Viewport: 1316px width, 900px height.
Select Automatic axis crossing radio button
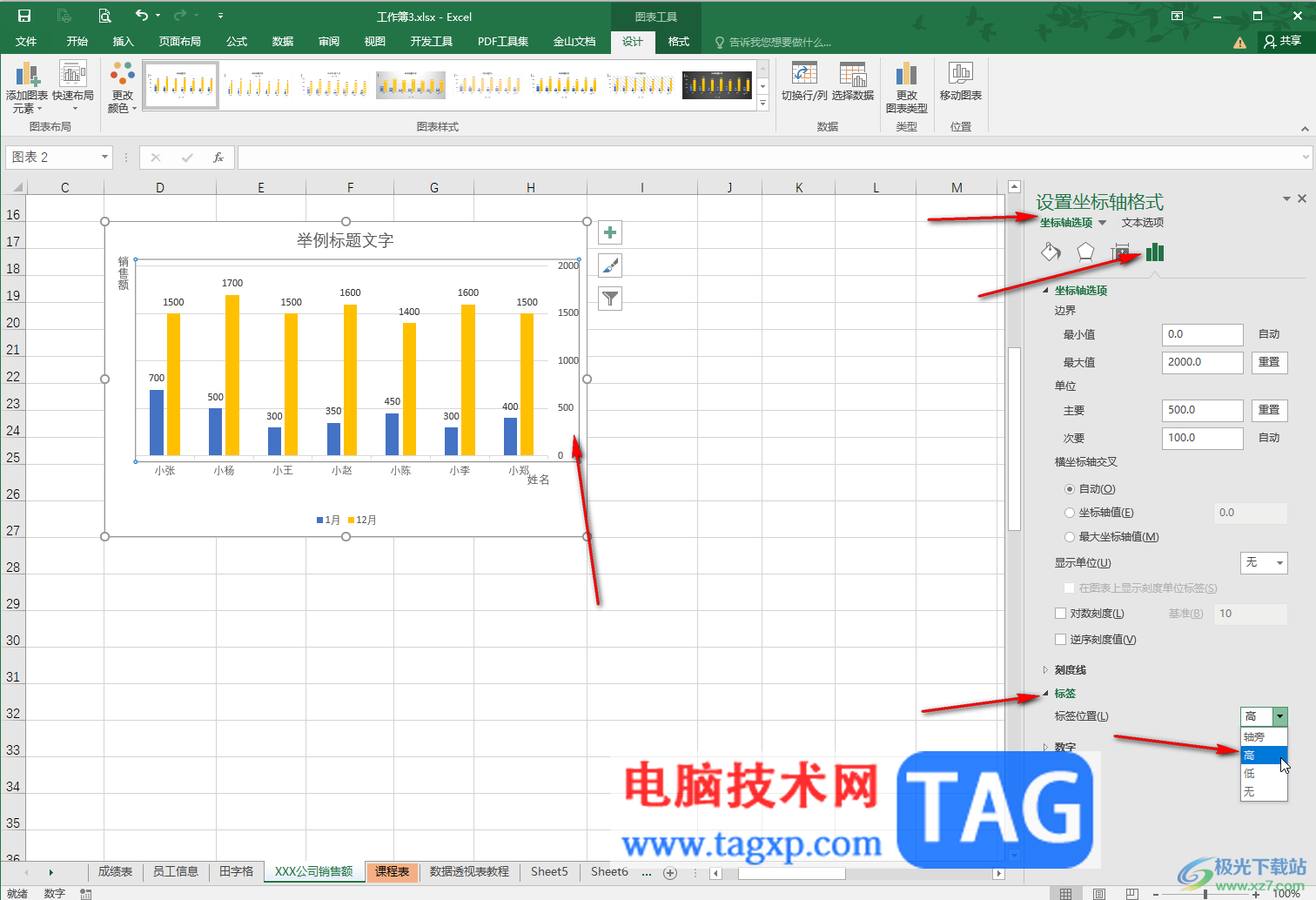[x=1070, y=489]
